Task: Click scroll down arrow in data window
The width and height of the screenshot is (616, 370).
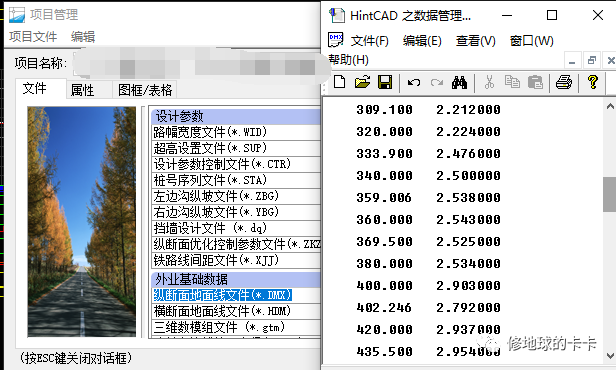Action: click(610, 356)
